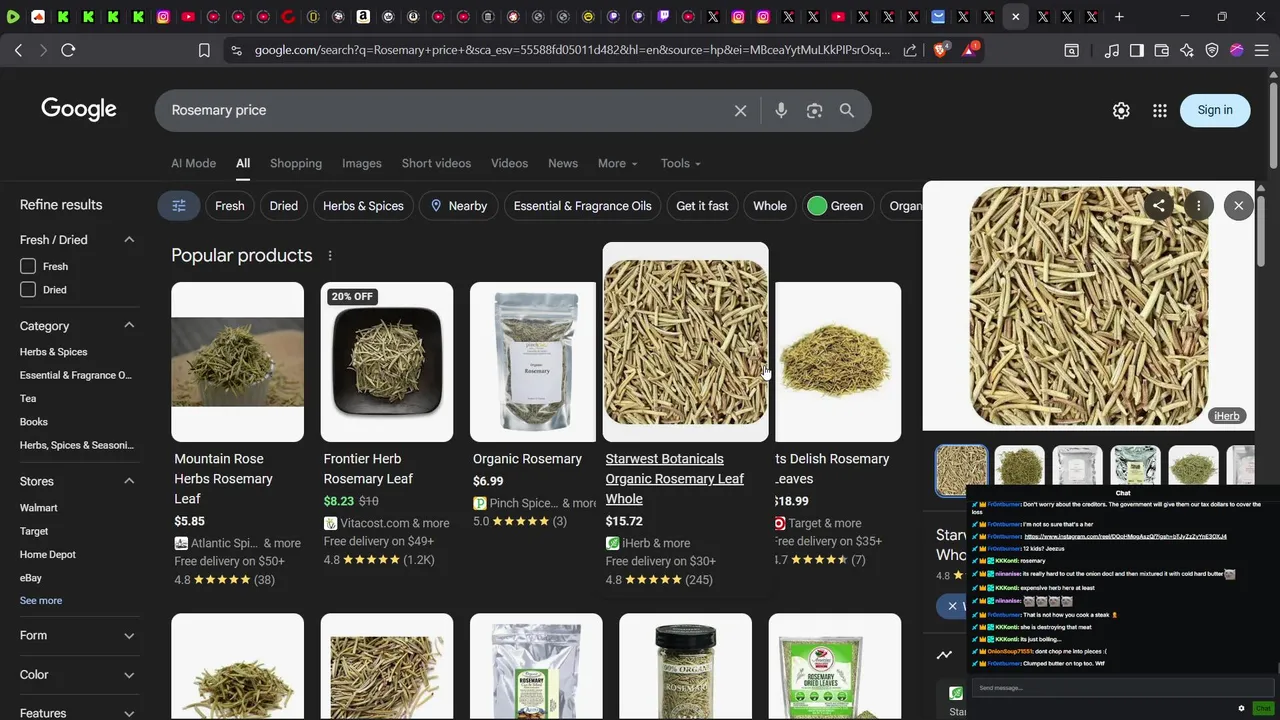1280x720 pixels.
Task: Open the Brave VPN shield icon
Action: pos(1212,50)
